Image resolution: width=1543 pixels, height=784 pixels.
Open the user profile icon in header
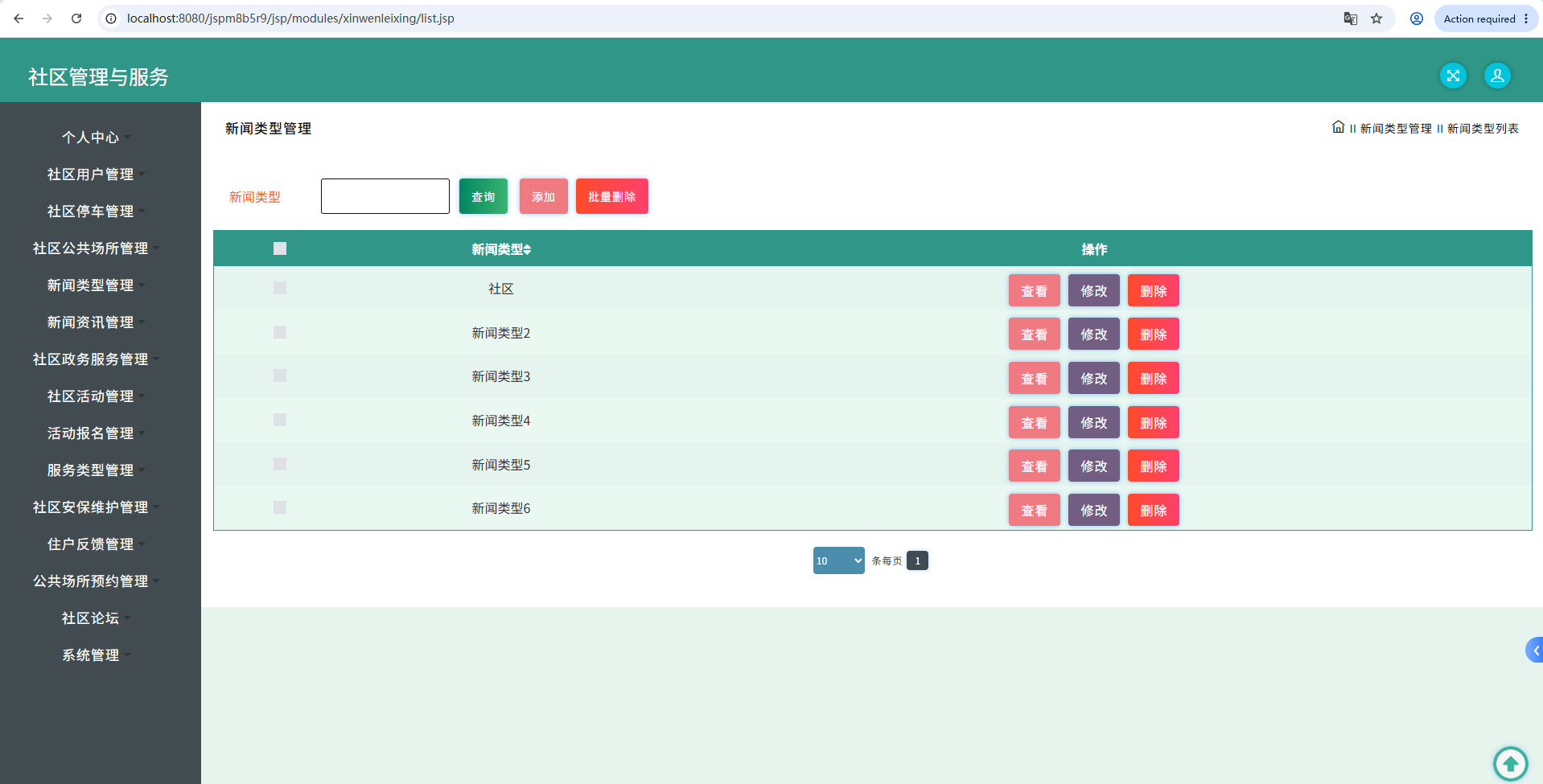point(1497,76)
